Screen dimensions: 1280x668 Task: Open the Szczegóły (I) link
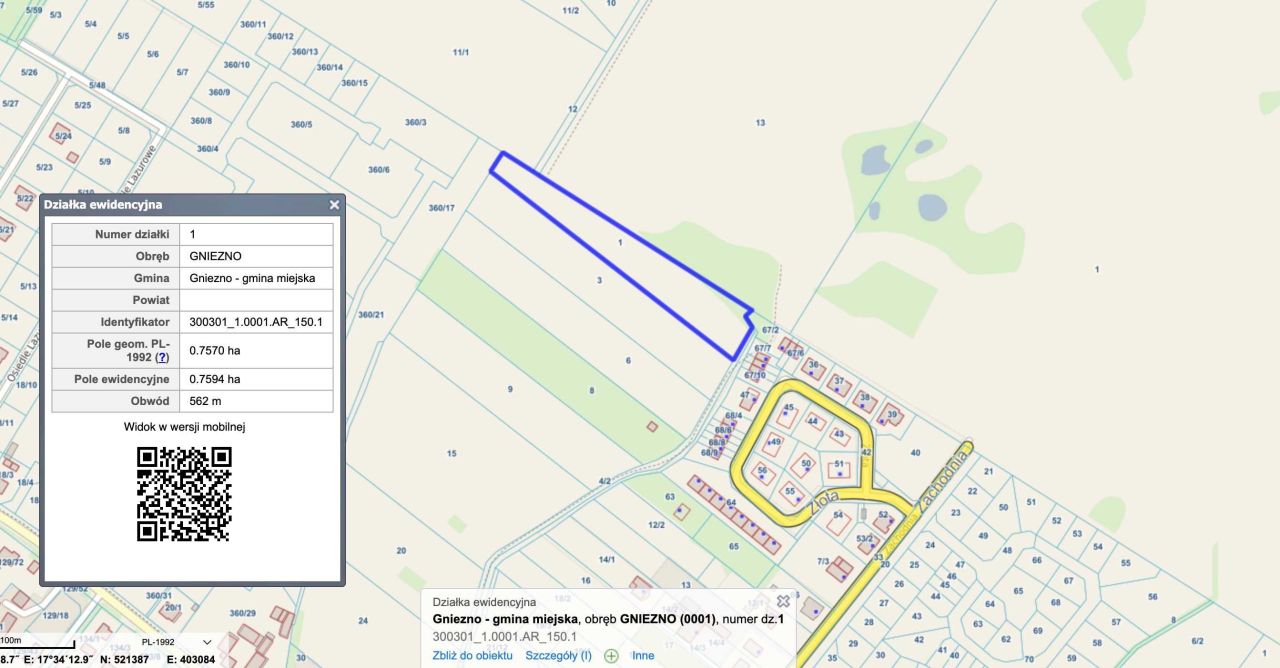pos(559,656)
